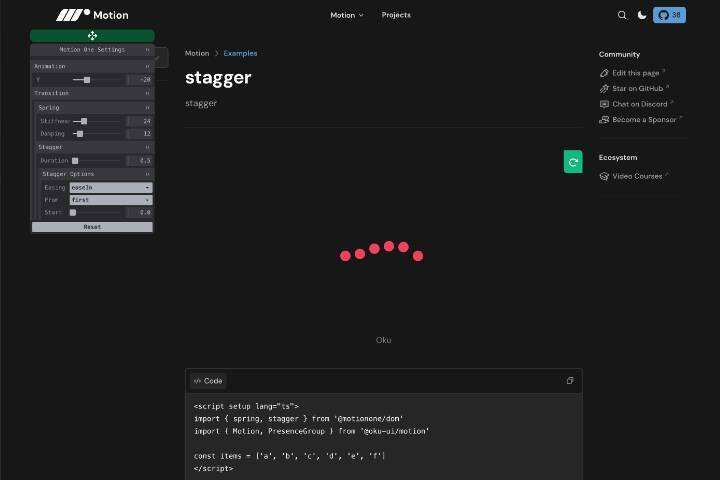The image size is (720, 480).
Task: Click Examples breadcrumb link
Action: pos(240,53)
